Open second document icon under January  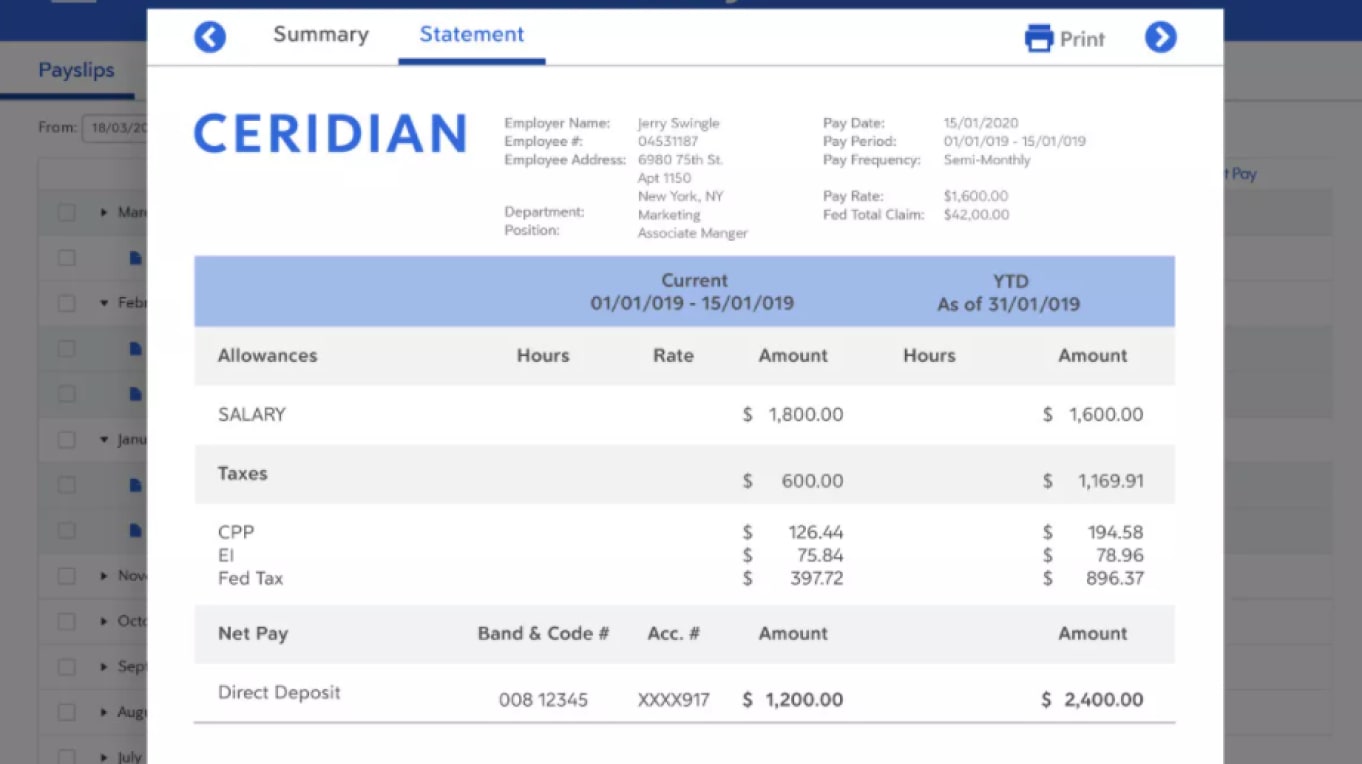click(x=135, y=530)
